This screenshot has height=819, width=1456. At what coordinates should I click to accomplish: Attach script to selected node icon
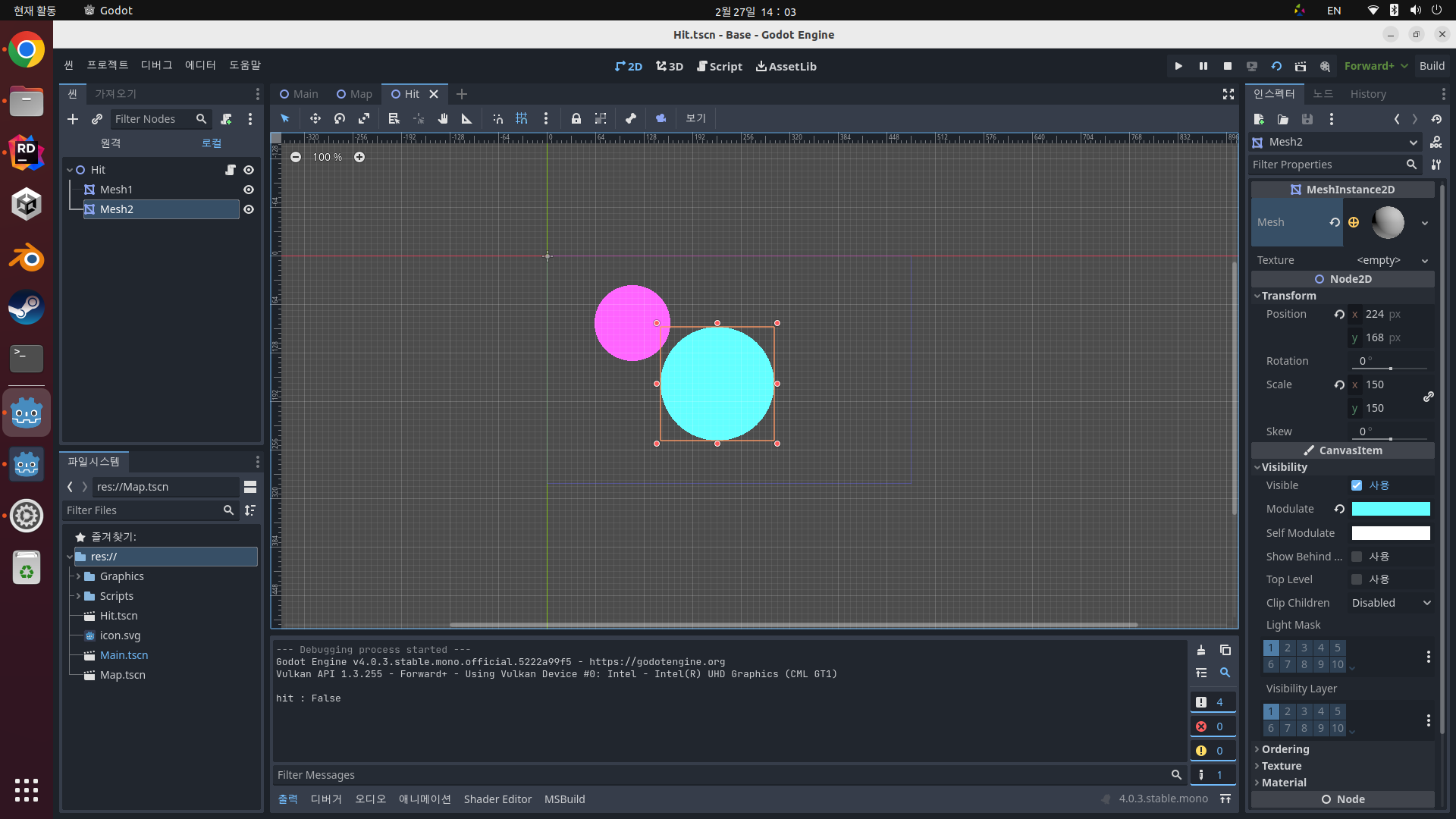point(226,119)
